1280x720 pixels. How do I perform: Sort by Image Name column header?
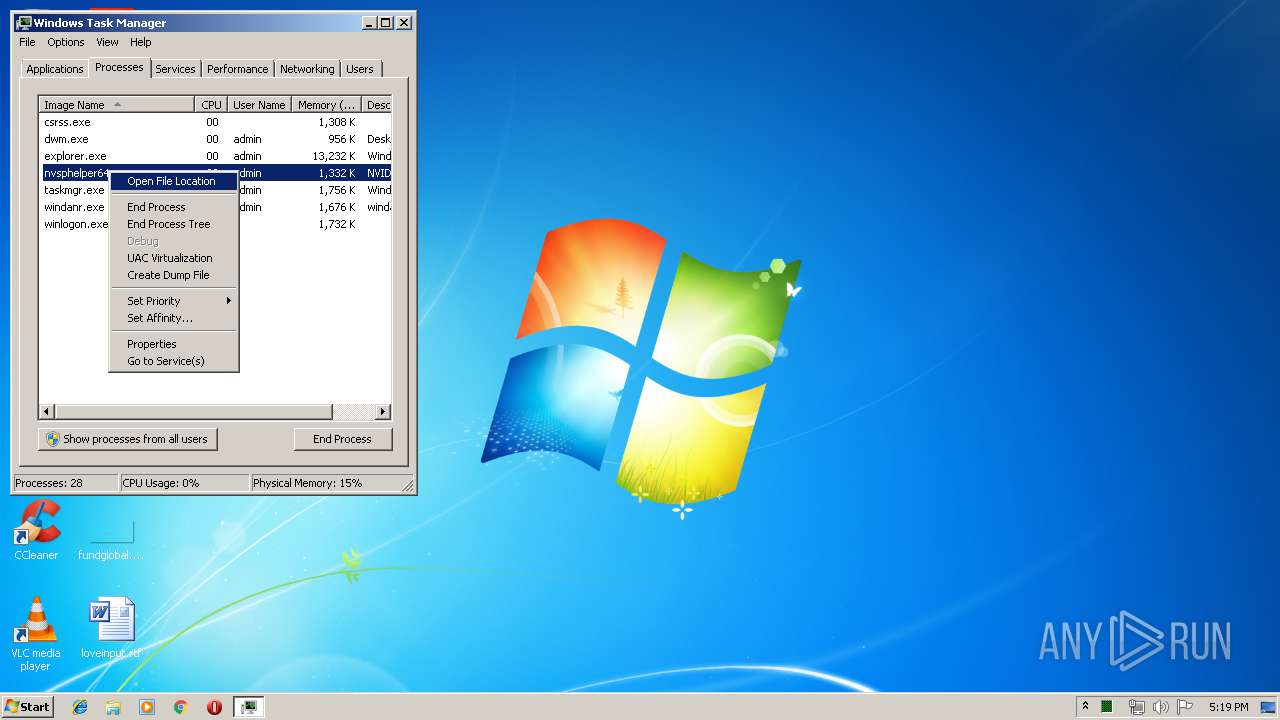(x=117, y=105)
